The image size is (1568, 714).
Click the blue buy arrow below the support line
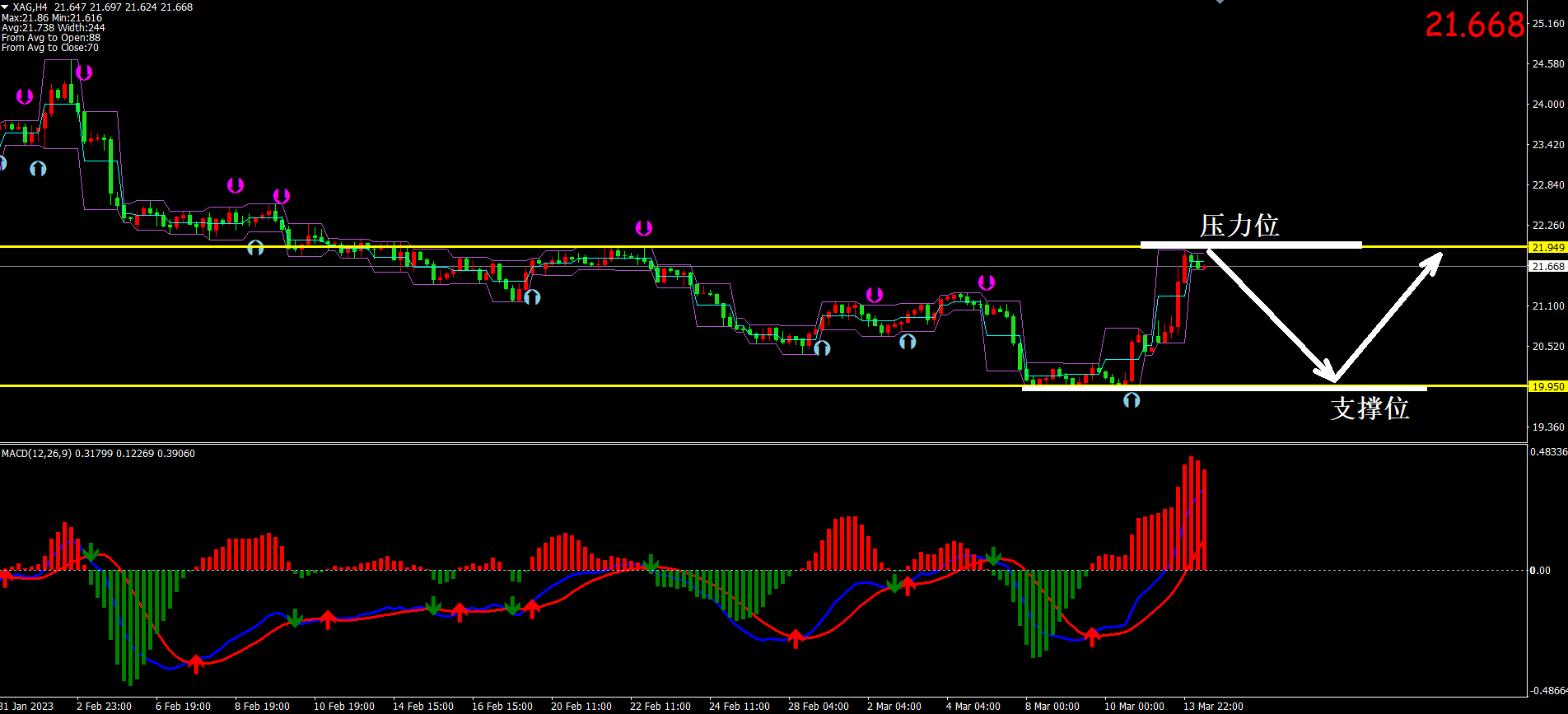point(1132,400)
